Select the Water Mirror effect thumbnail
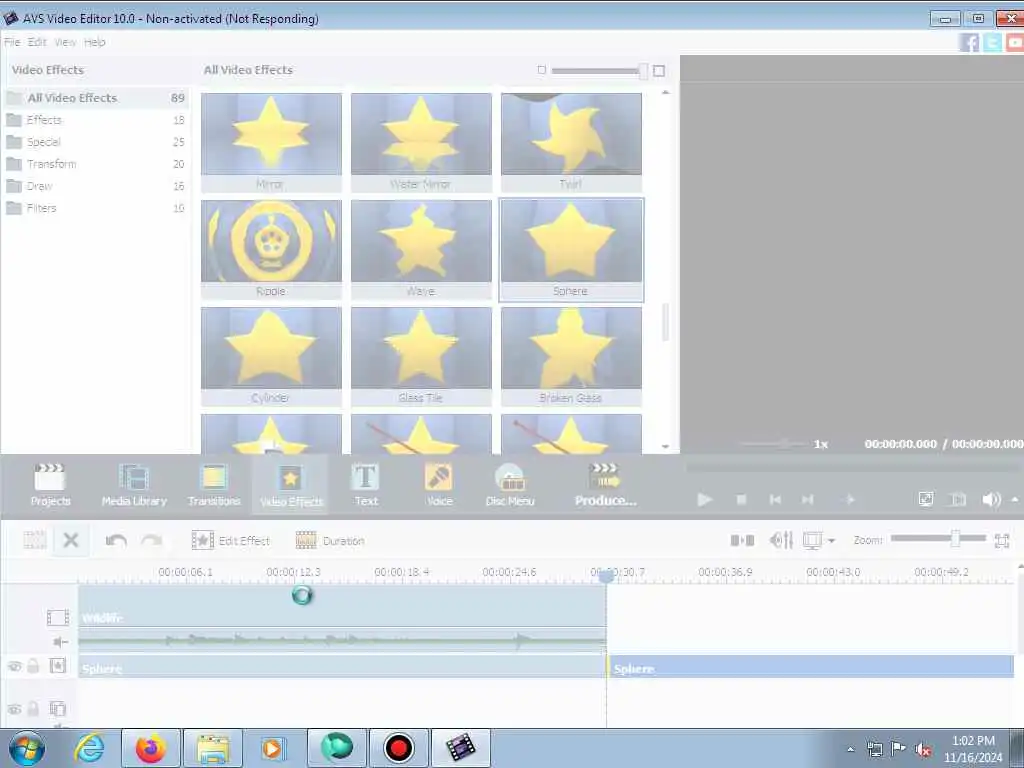This screenshot has width=1024, height=768. pos(421,141)
